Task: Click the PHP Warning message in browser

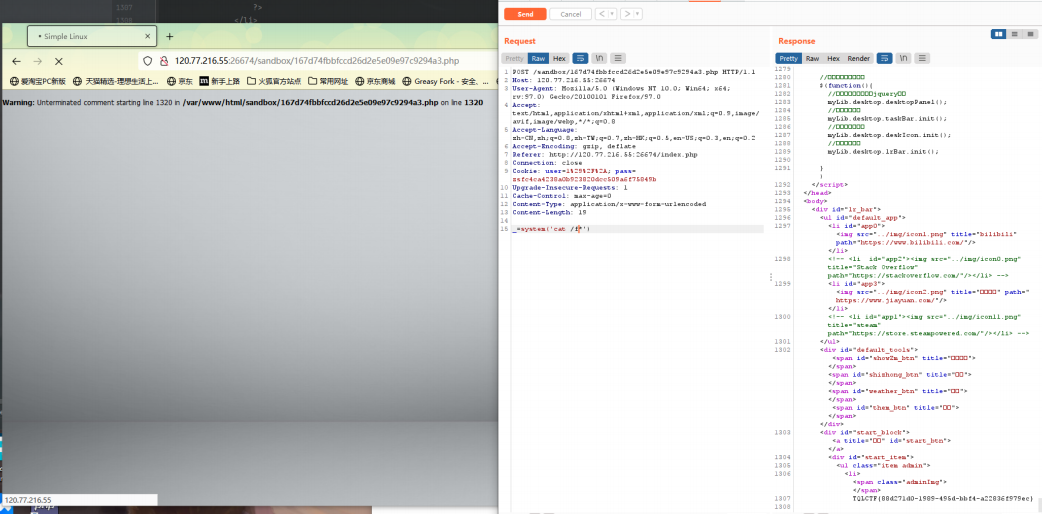Action: pos(243,103)
